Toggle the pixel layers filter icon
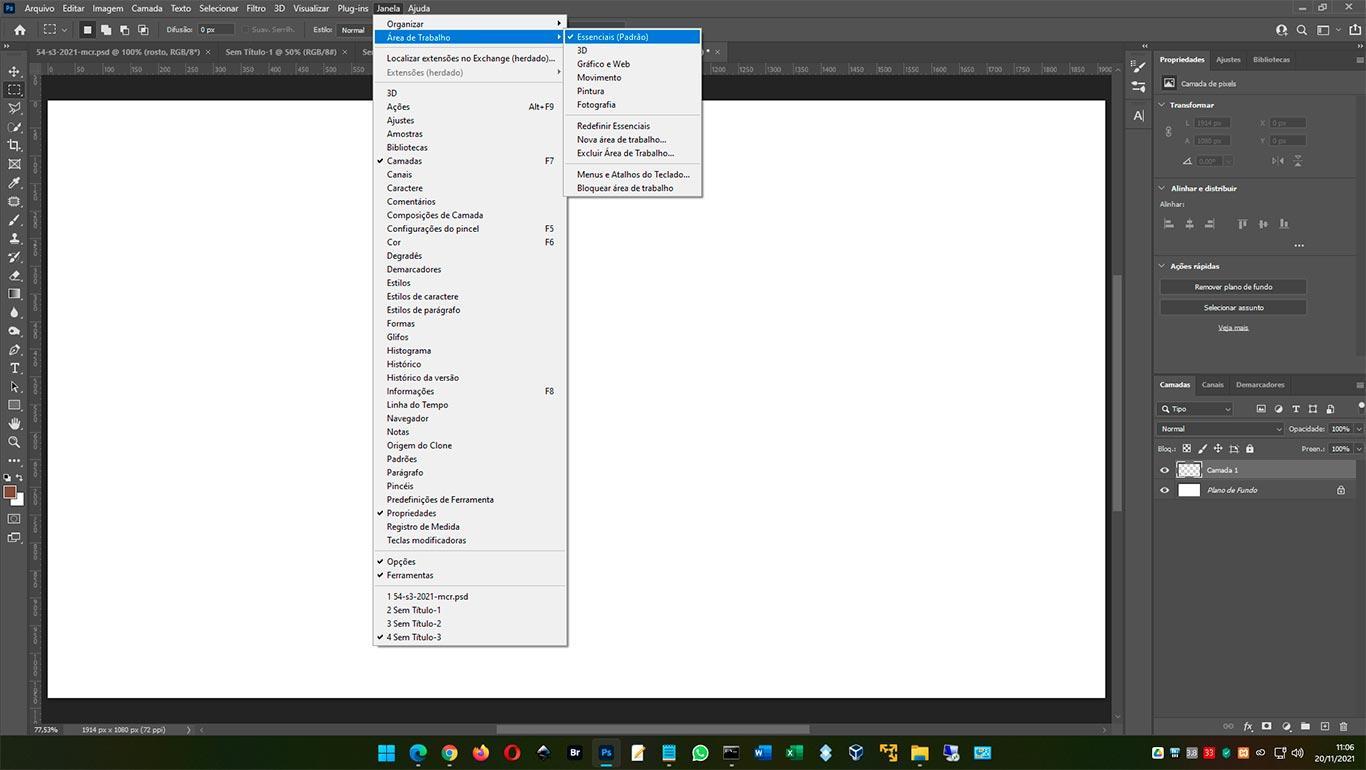The image size is (1366, 770). [x=1261, y=409]
